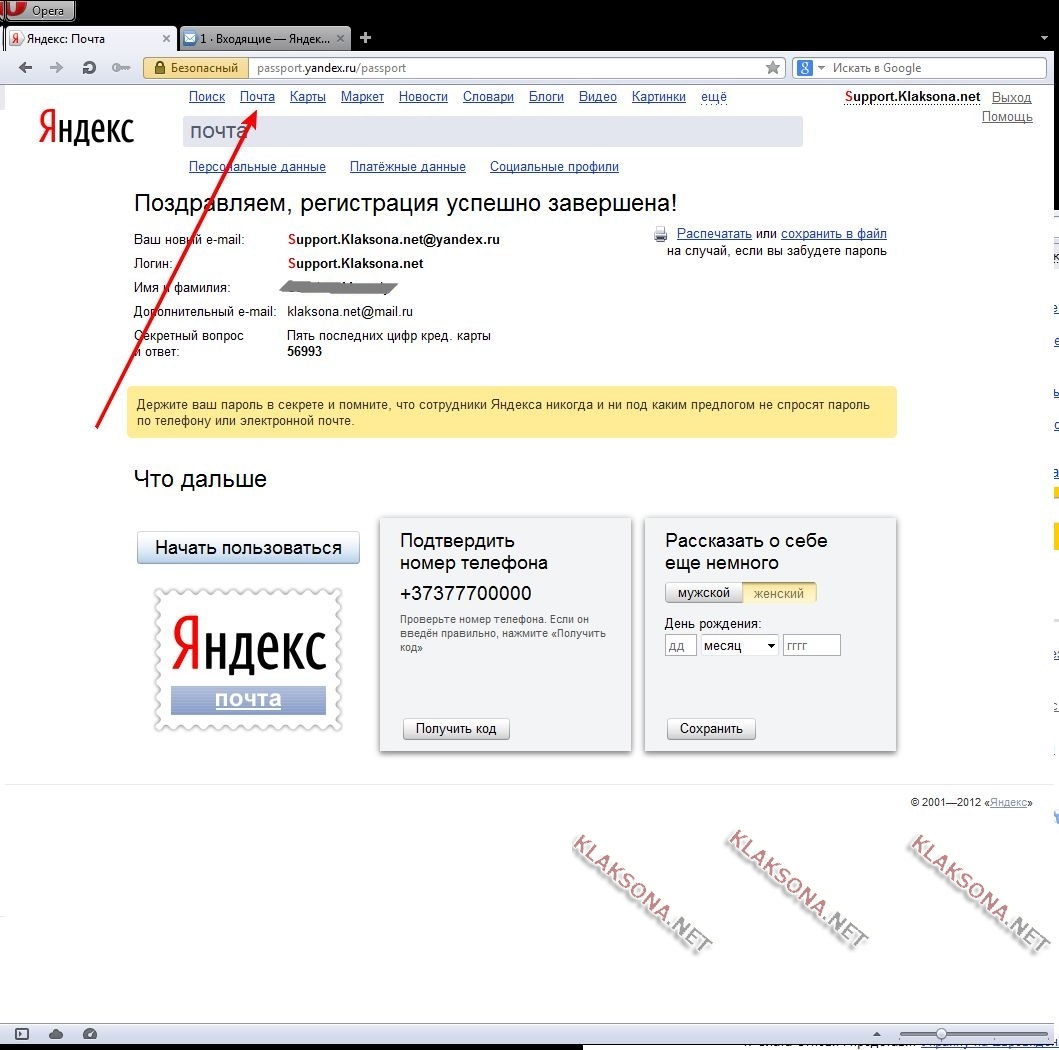Click the Яндекс почта stamp image
The image size is (1059, 1050).
click(x=248, y=660)
